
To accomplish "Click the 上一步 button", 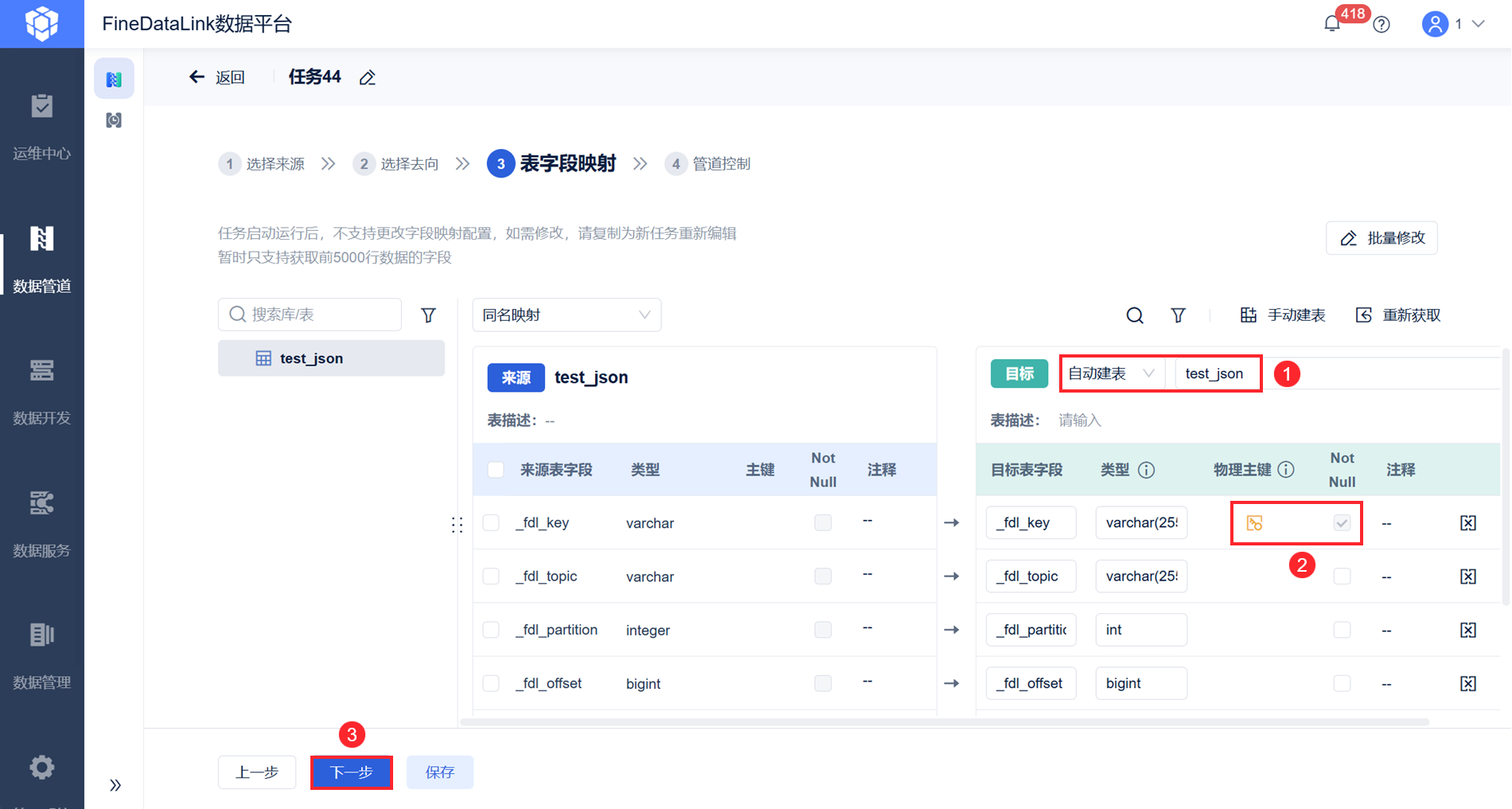I will (257, 772).
